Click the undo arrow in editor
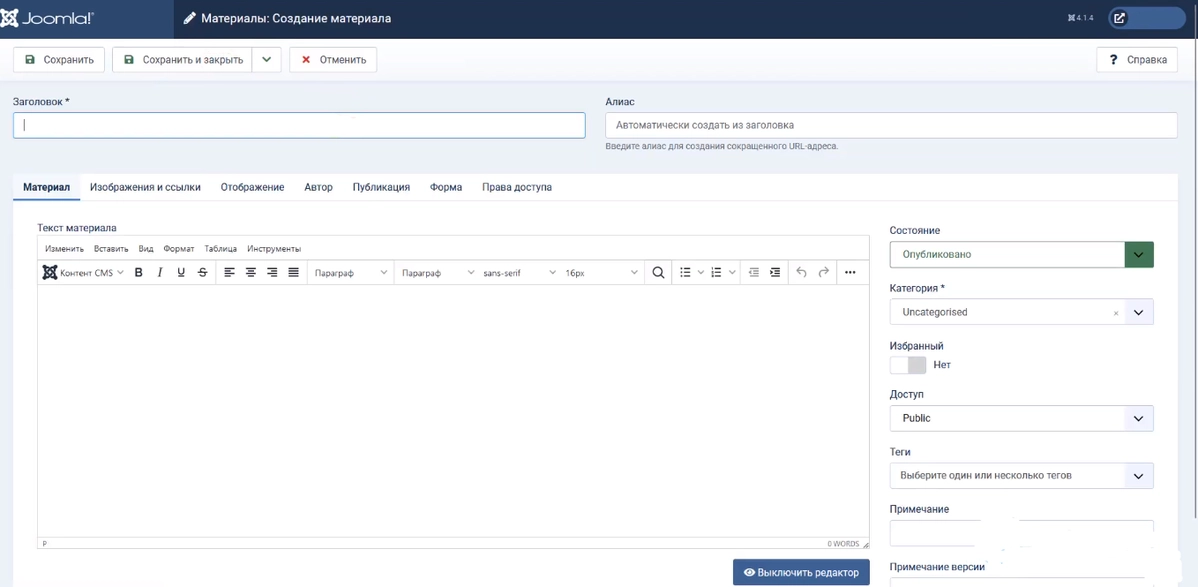Viewport: 1198px width, 587px height. 801,273
